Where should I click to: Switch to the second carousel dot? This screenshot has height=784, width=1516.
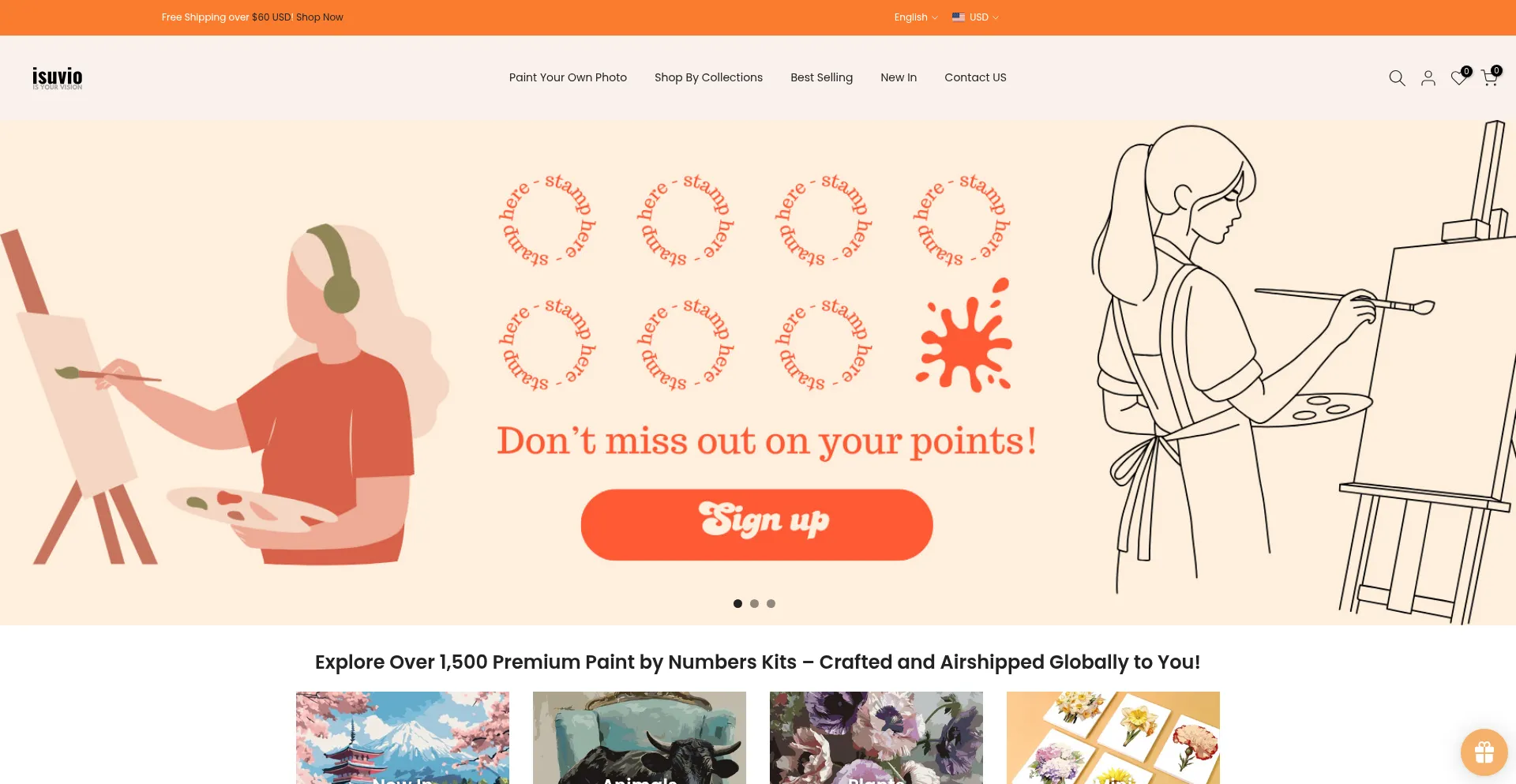pos(754,603)
